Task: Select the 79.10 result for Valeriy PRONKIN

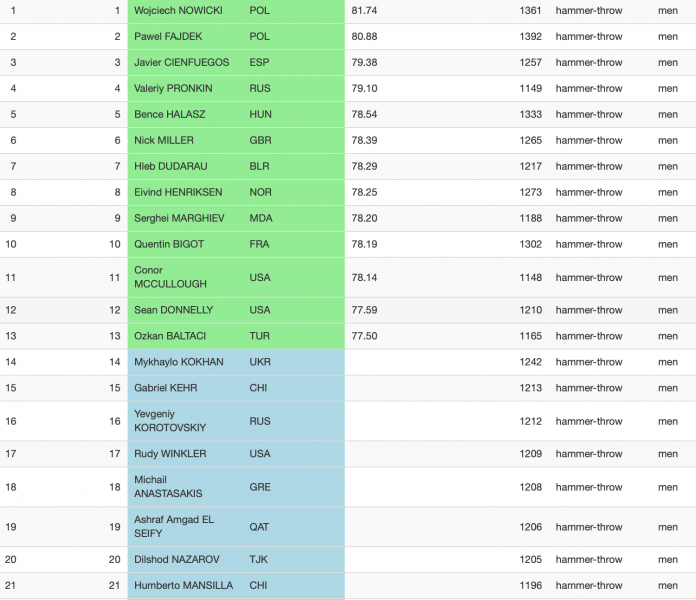Action: pyautogui.click(x=364, y=88)
